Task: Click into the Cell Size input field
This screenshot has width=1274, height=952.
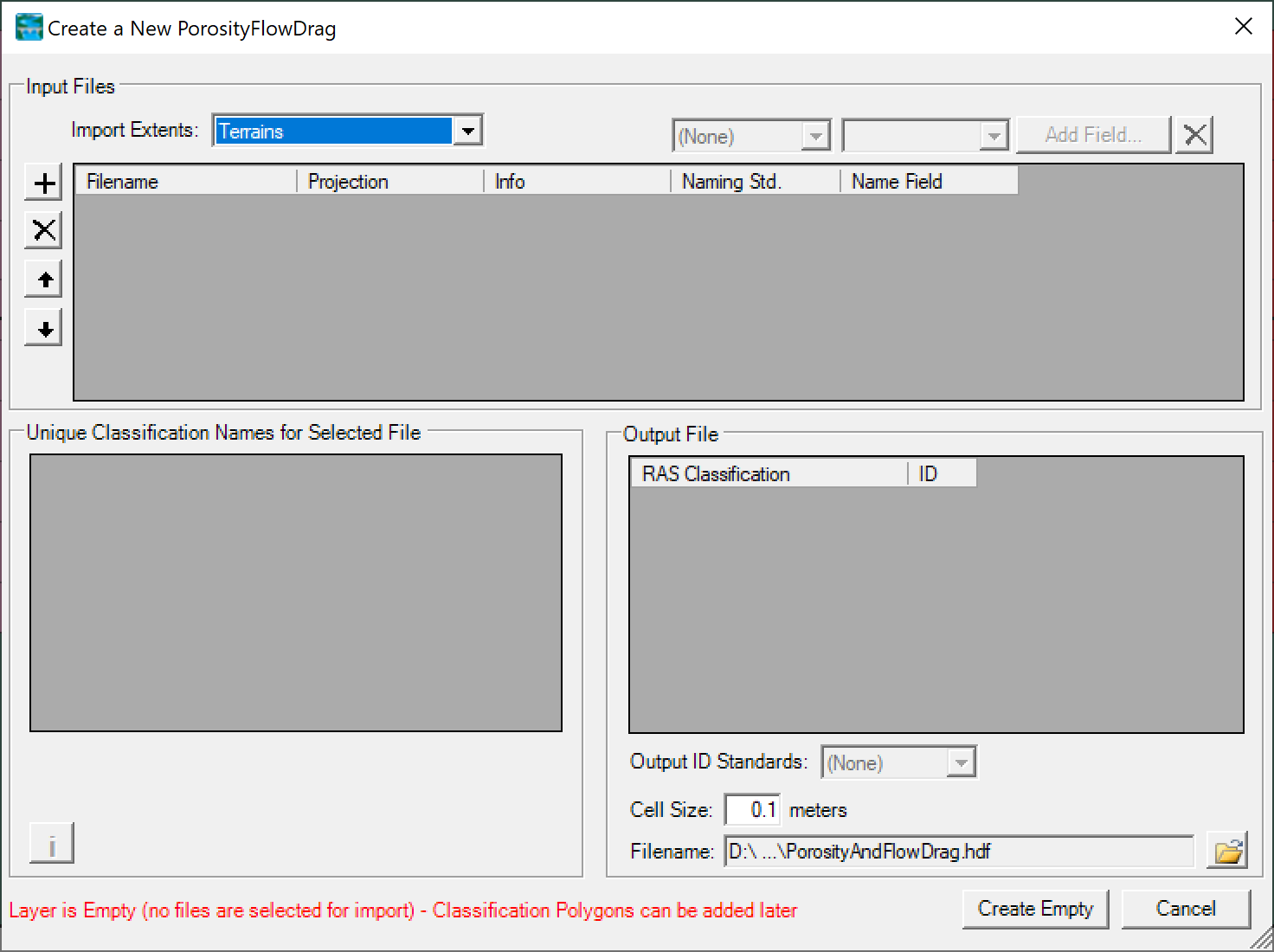Action: point(752,810)
